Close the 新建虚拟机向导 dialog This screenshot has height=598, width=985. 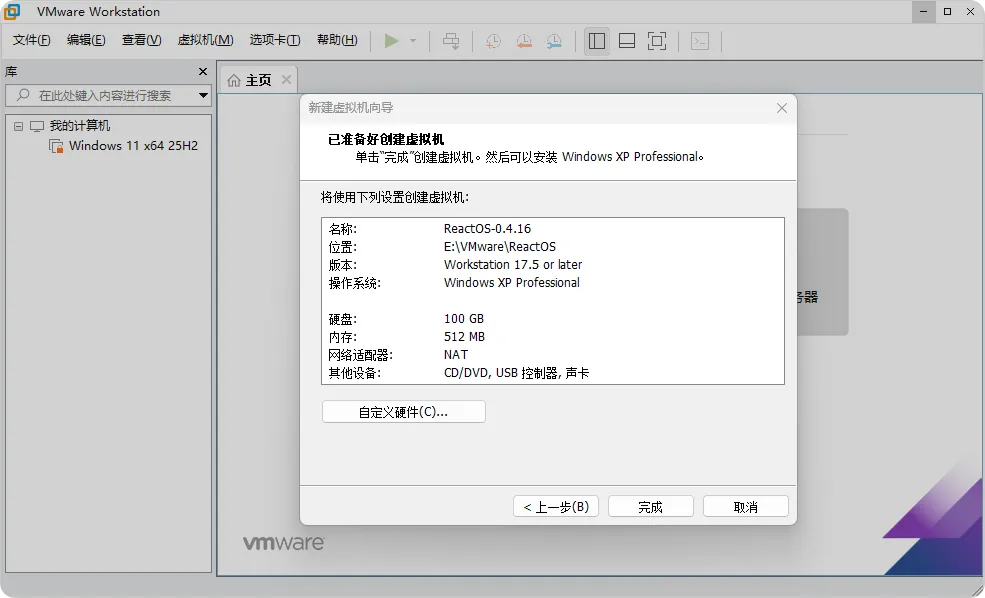(x=781, y=108)
